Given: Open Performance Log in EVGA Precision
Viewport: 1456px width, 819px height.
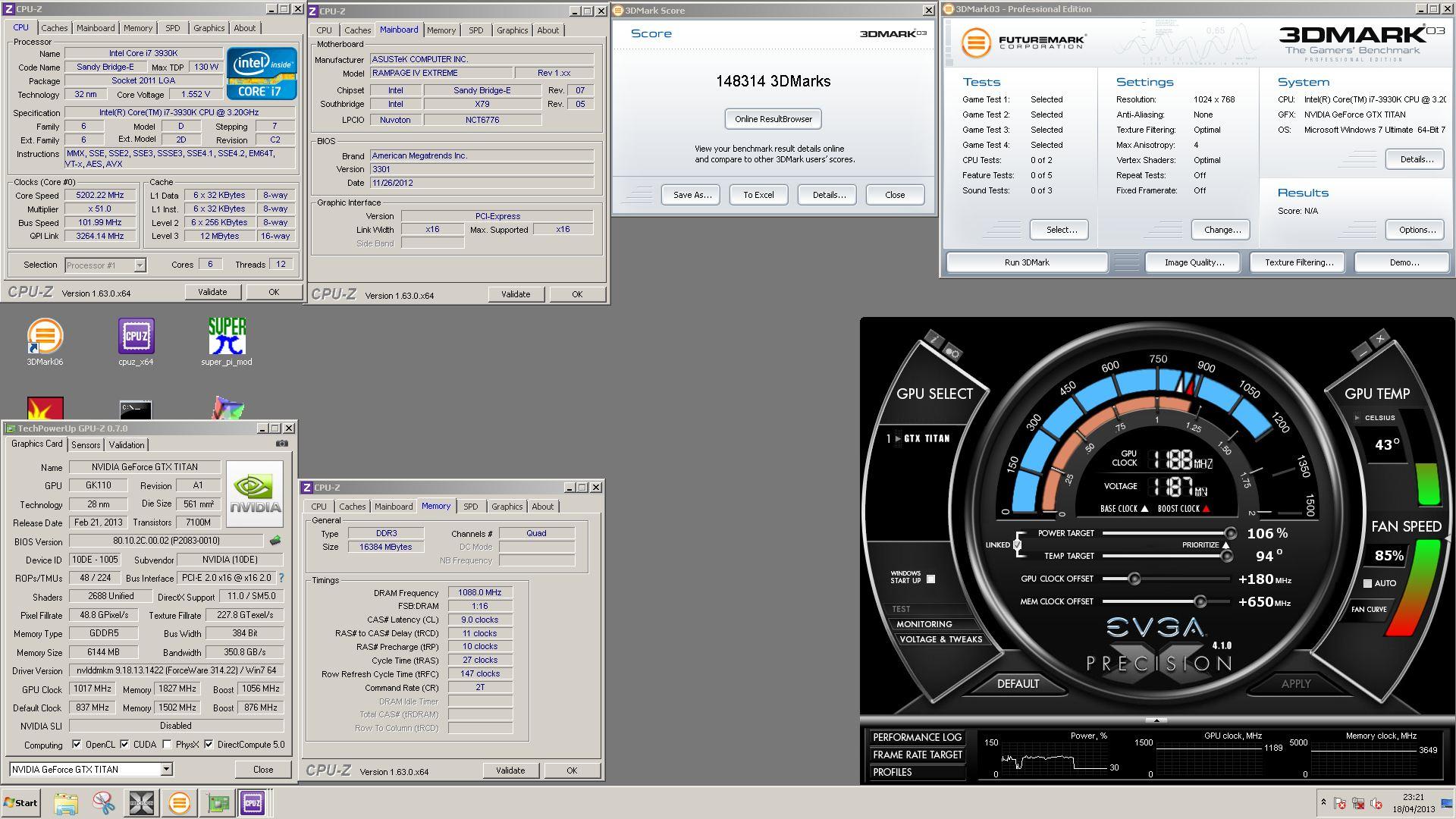Looking at the screenshot, I should [917, 737].
